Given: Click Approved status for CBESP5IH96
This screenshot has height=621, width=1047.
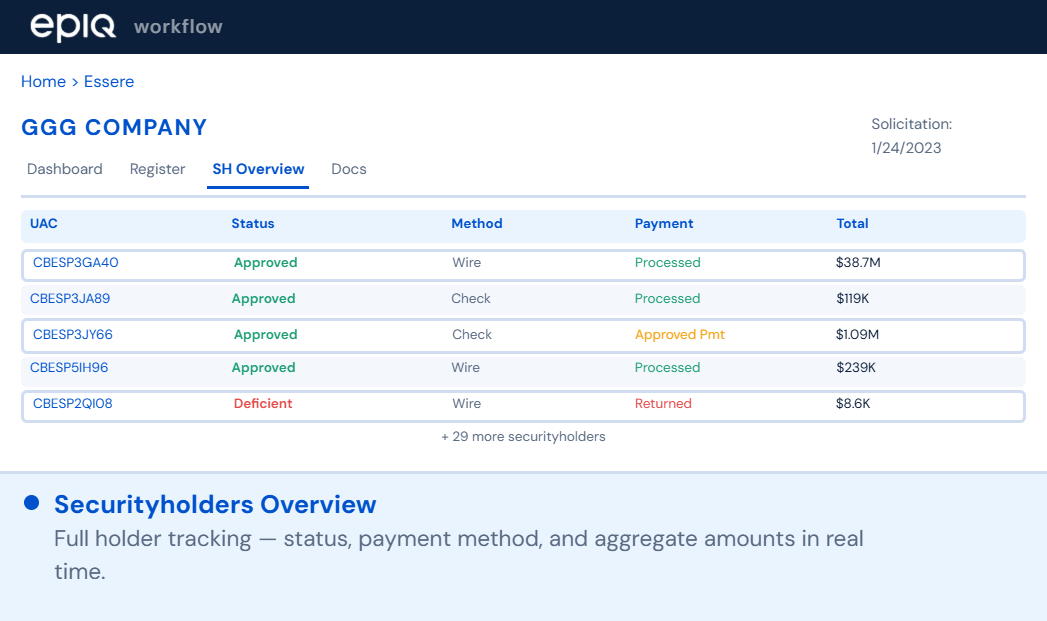Looking at the screenshot, I should click(x=263, y=367).
